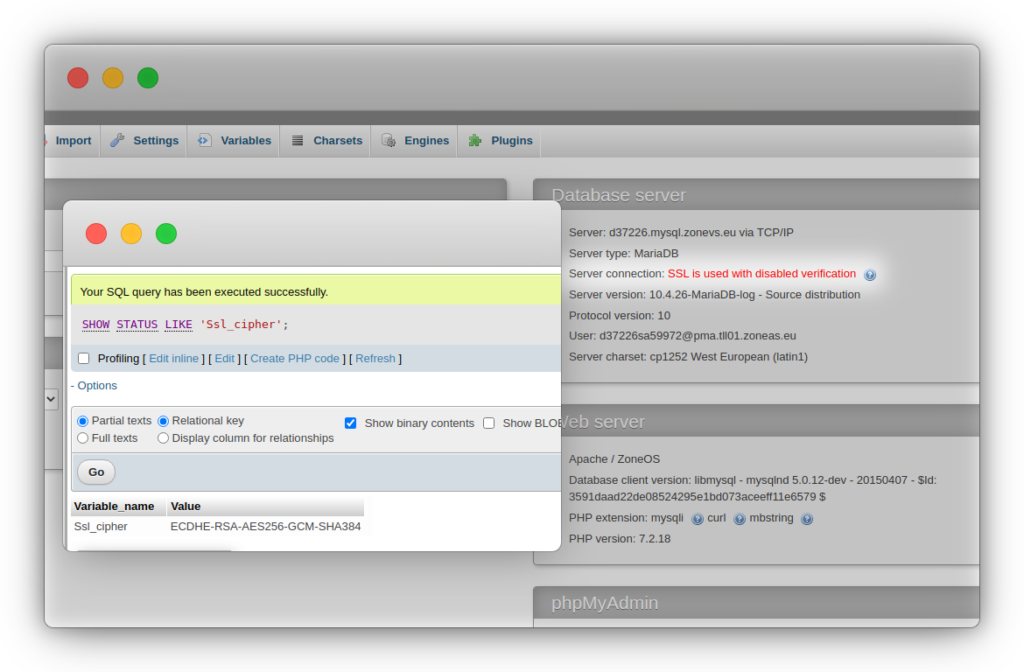
Task: Click the Variable_name column header
Action: click(114, 507)
